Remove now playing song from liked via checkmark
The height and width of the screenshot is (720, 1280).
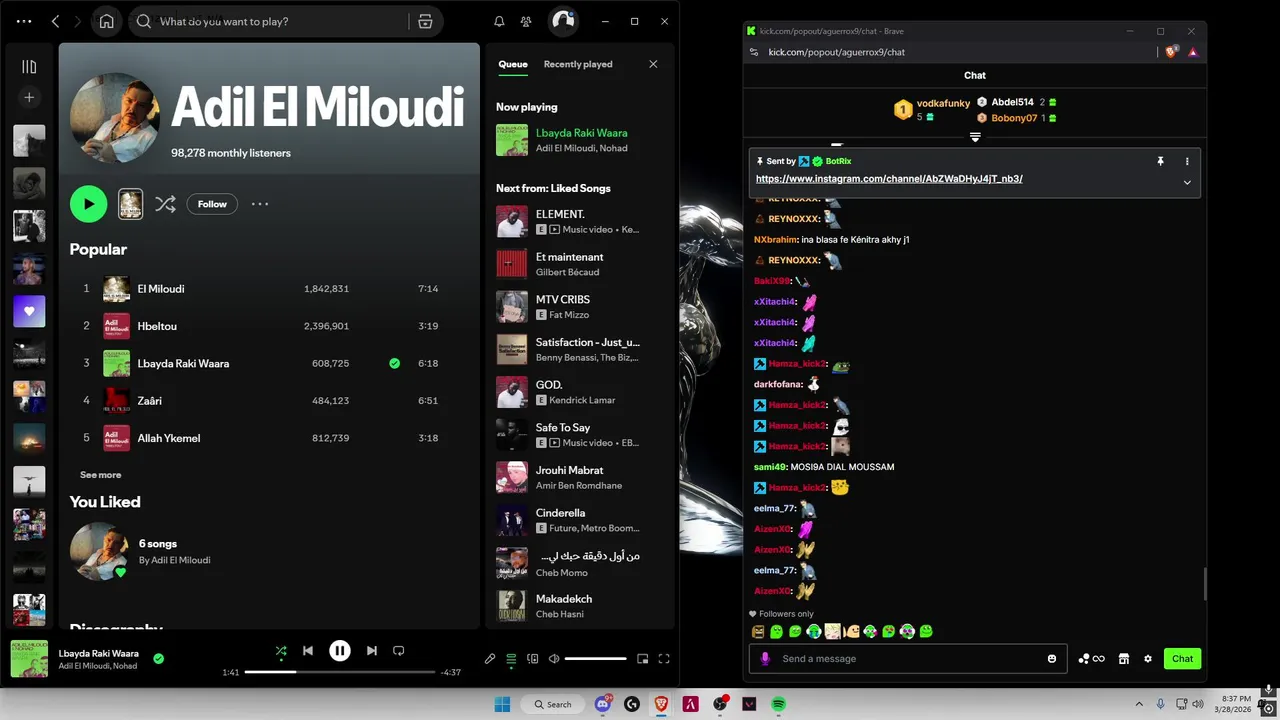tap(158, 659)
